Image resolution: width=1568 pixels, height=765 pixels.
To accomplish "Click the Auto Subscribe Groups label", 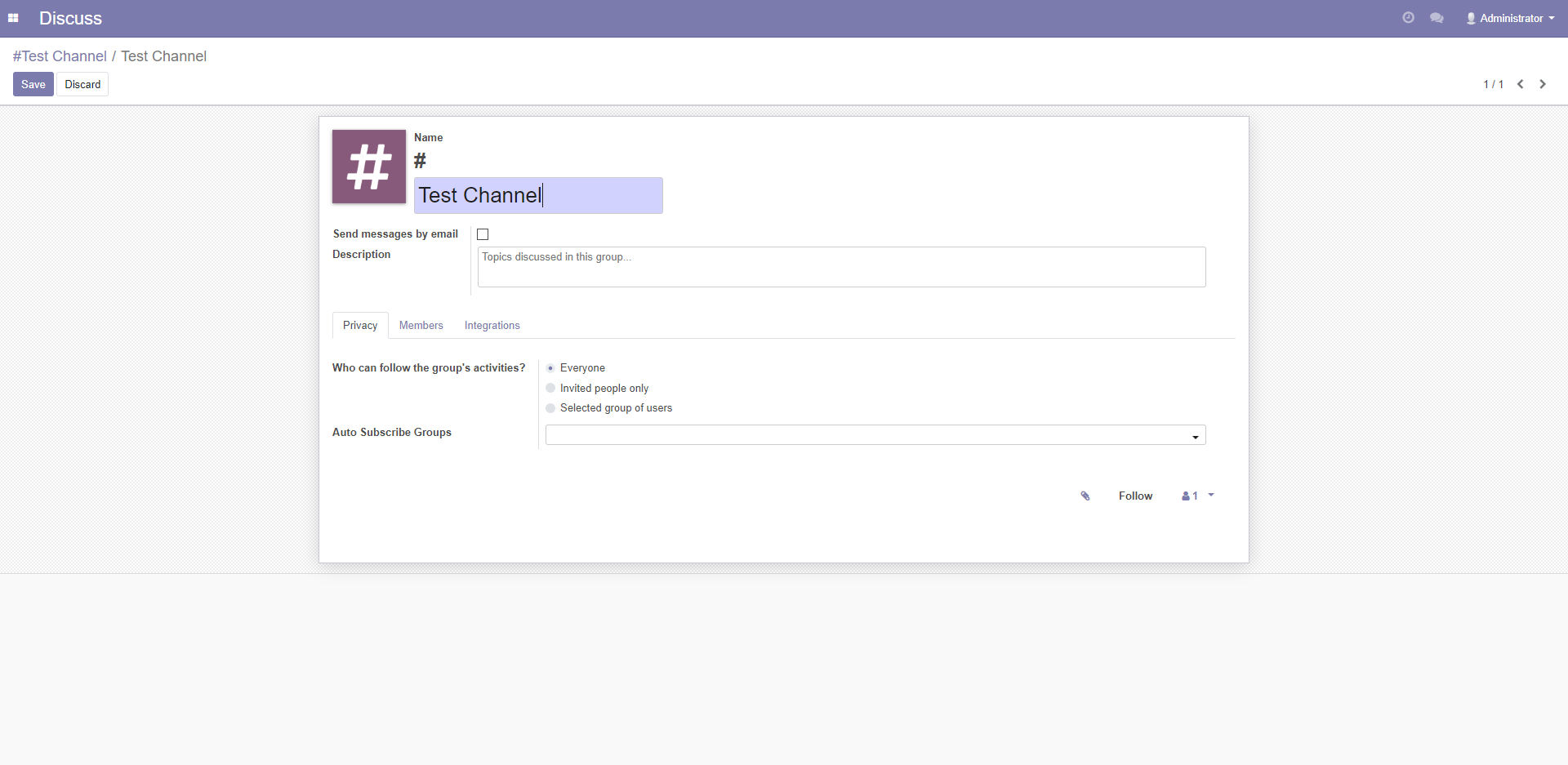I will (392, 432).
